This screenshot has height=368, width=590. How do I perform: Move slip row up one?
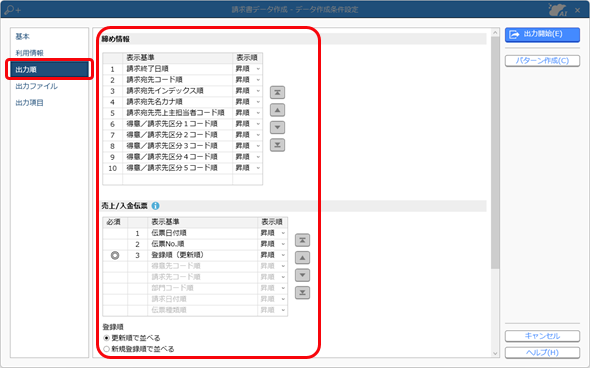pos(302,258)
